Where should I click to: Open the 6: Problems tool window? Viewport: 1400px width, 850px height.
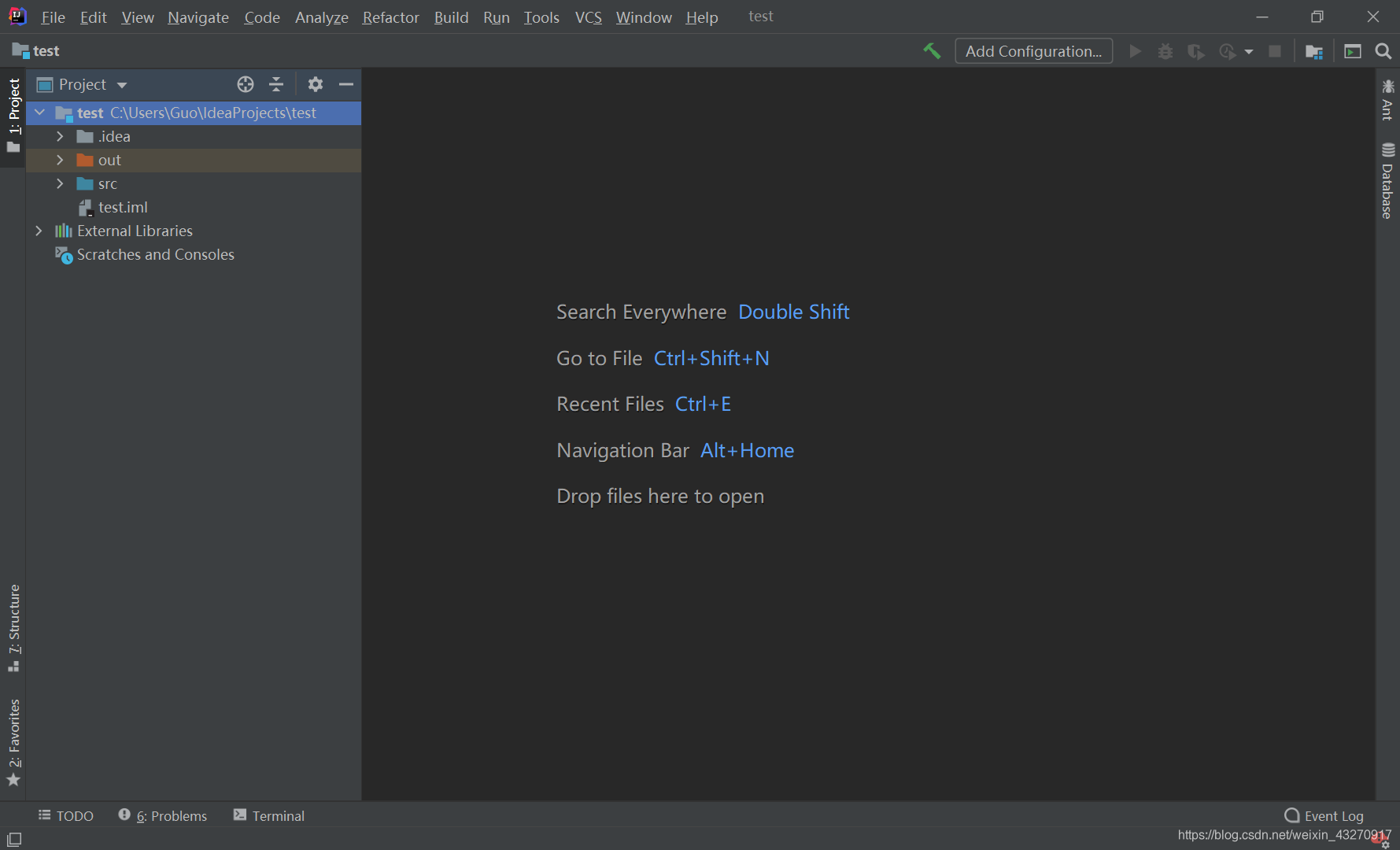tap(163, 816)
